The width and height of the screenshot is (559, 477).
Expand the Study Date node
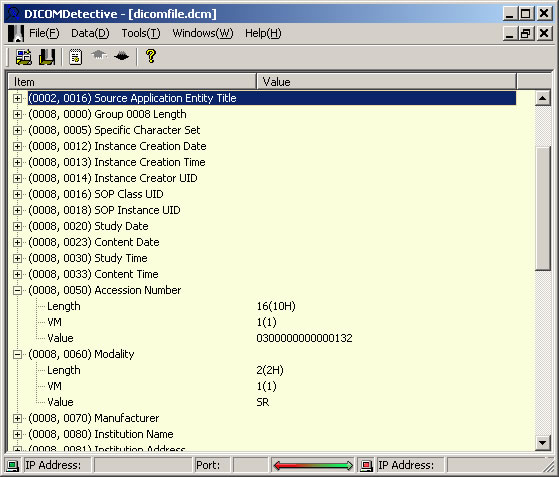point(17,226)
